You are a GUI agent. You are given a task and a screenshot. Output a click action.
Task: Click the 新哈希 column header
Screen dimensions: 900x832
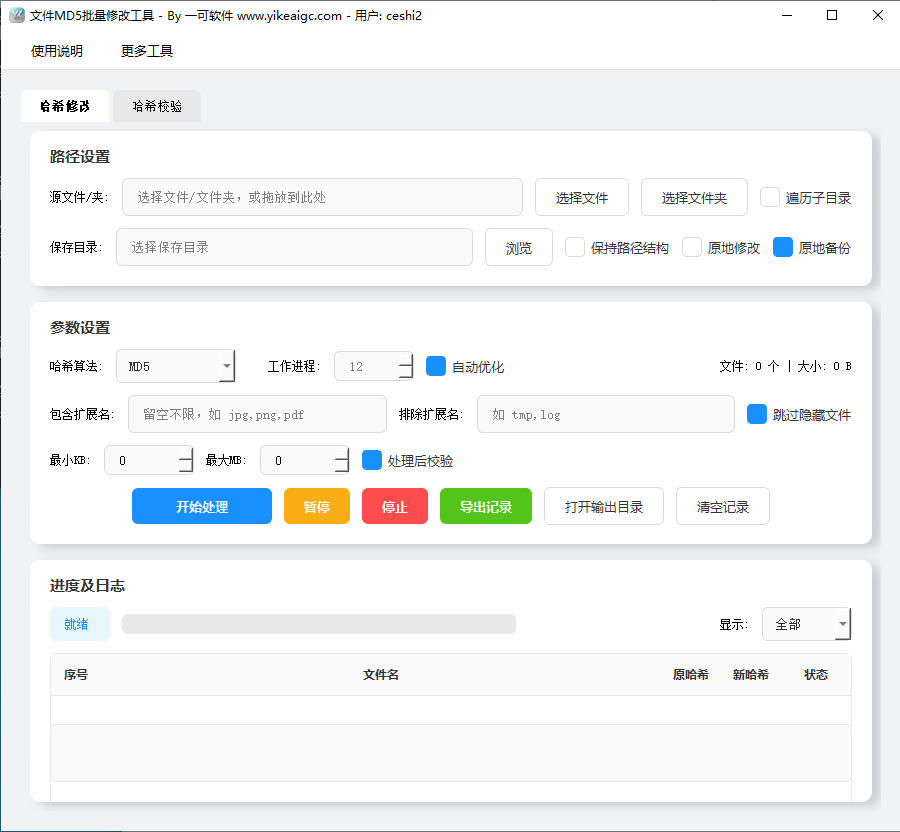751,675
